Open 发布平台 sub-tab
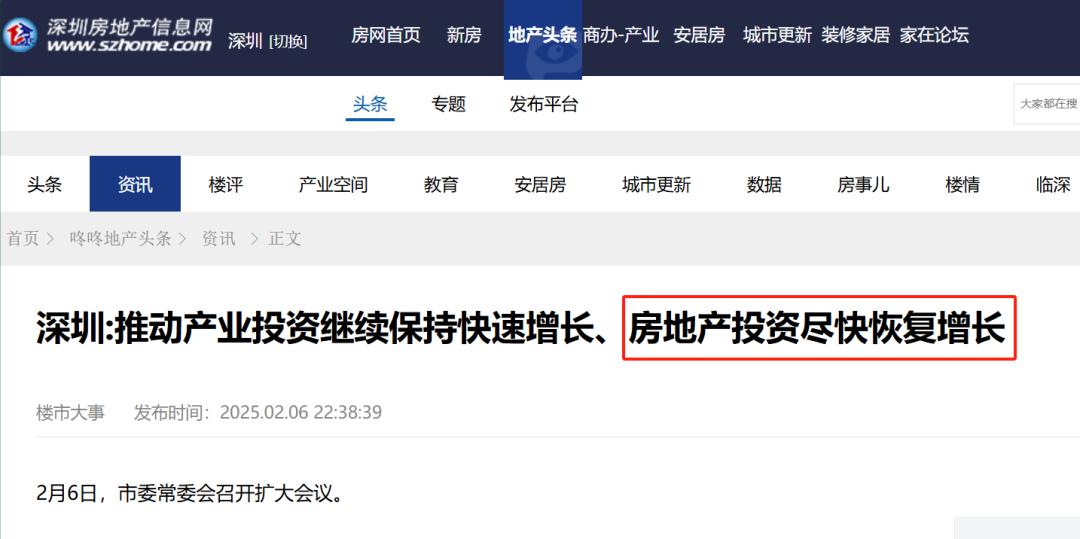This screenshot has height=539, width=1080. tap(544, 105)
